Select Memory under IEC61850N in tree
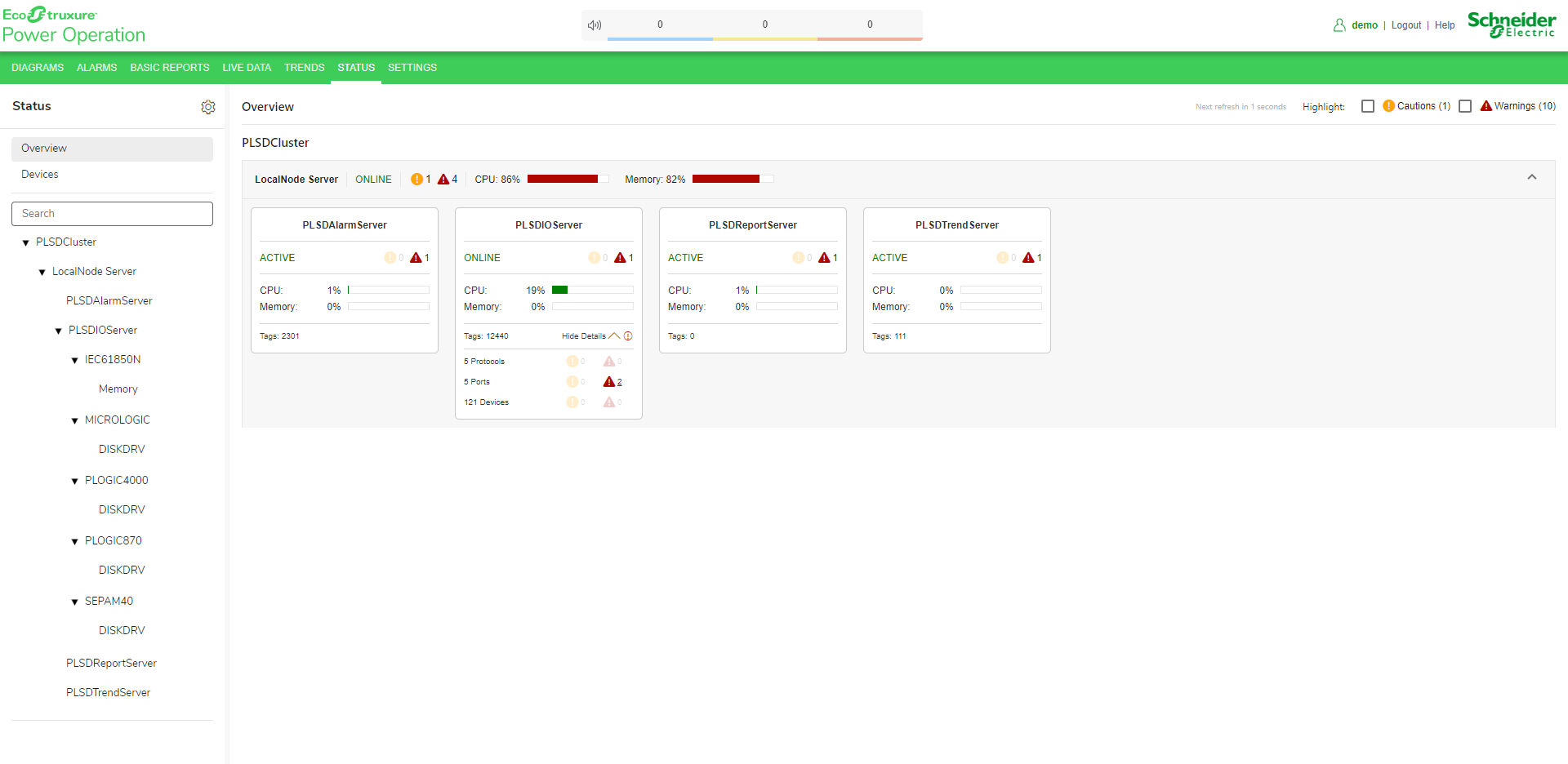Screen dimensions: 1568x764 [118, 389]
